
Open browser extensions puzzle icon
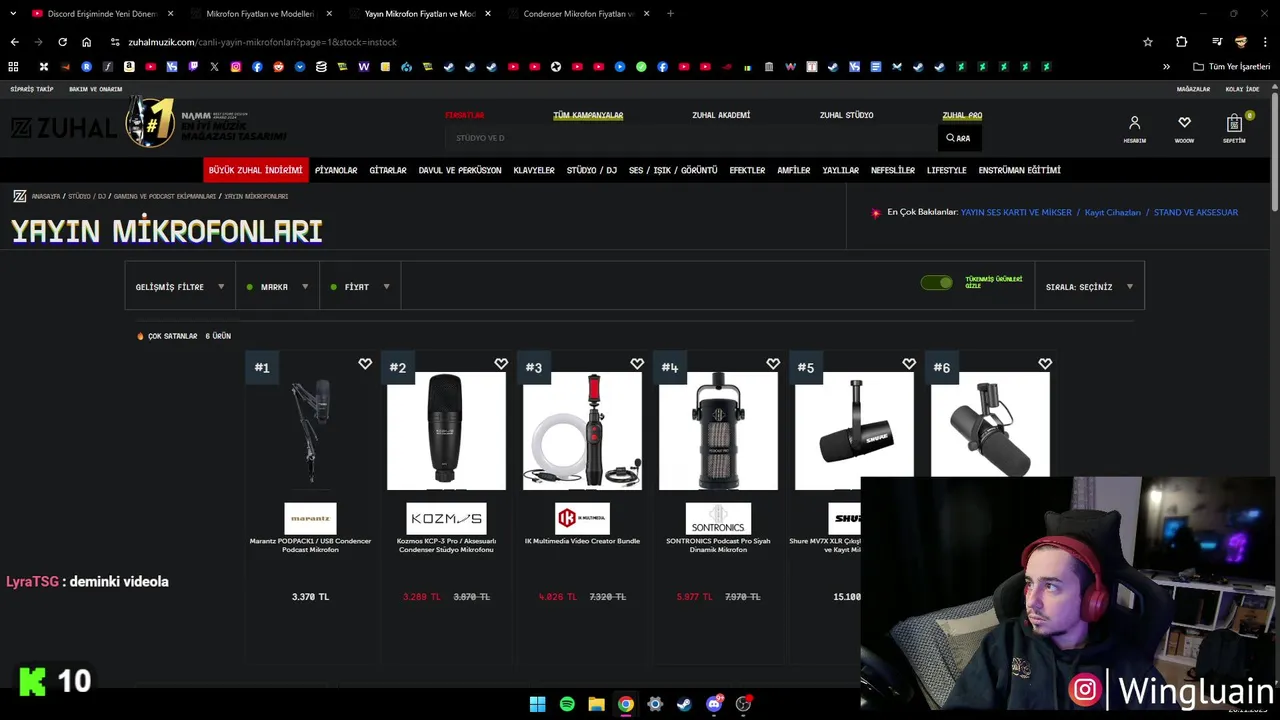tap(1182, 42)
